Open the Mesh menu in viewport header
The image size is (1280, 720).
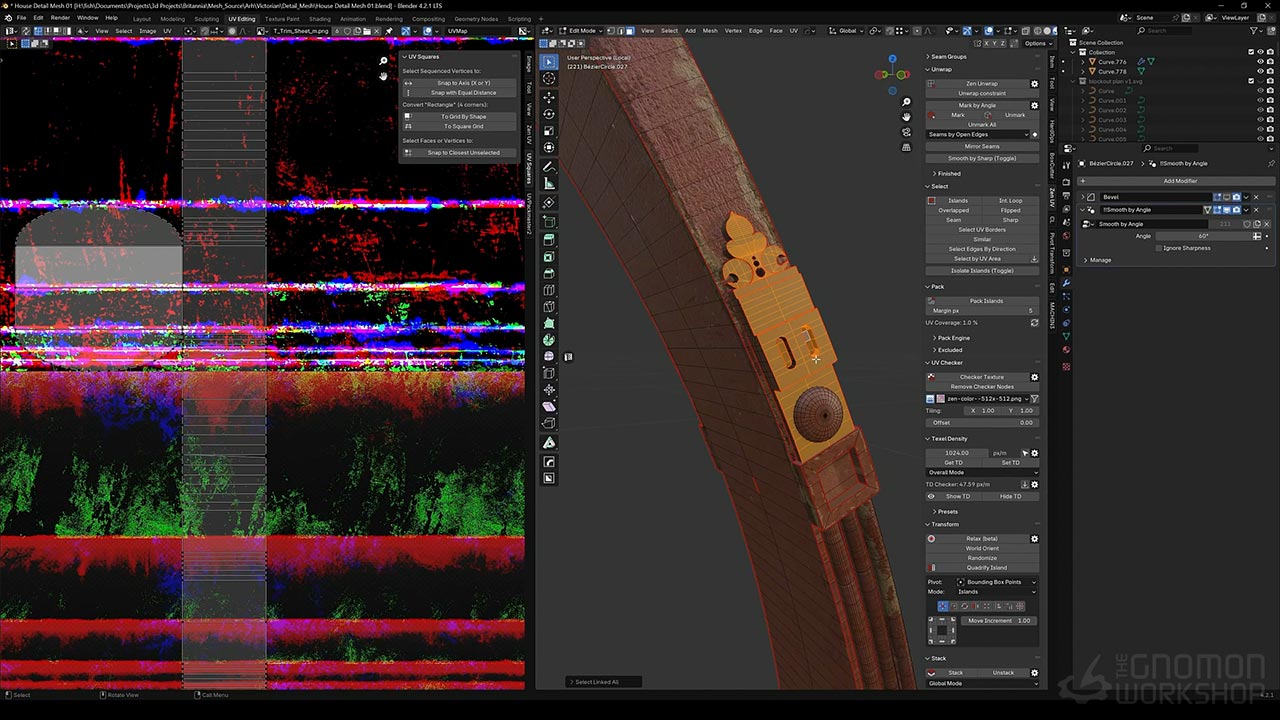point(710,31)
